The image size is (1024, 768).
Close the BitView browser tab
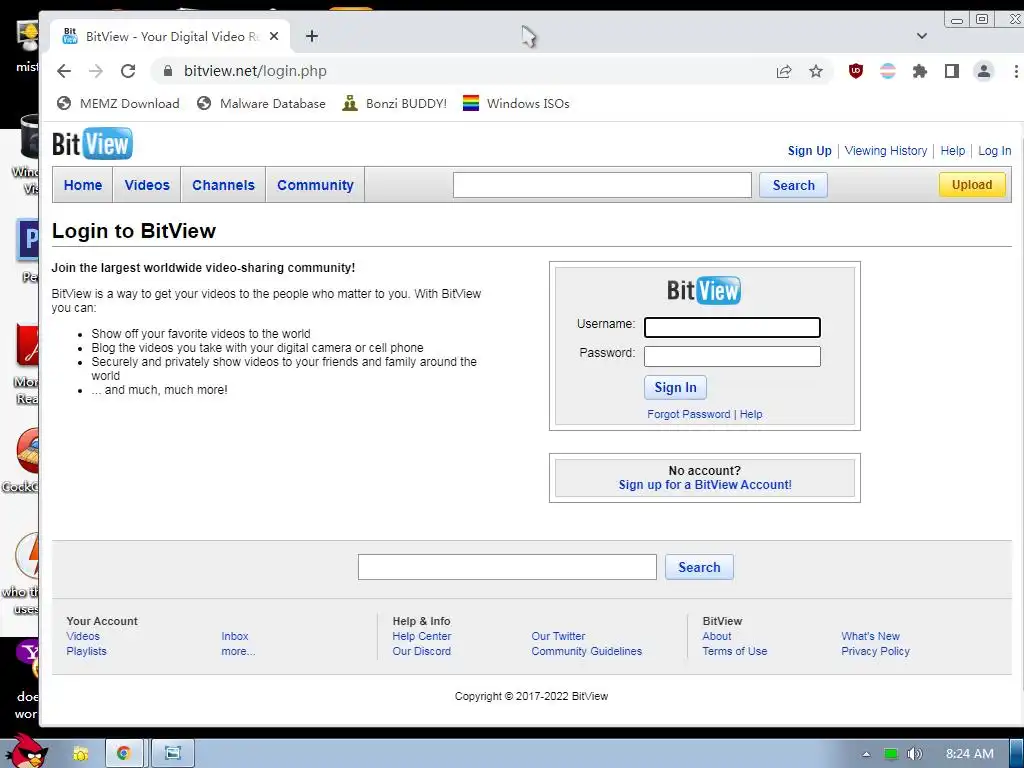tap(274, 37)
